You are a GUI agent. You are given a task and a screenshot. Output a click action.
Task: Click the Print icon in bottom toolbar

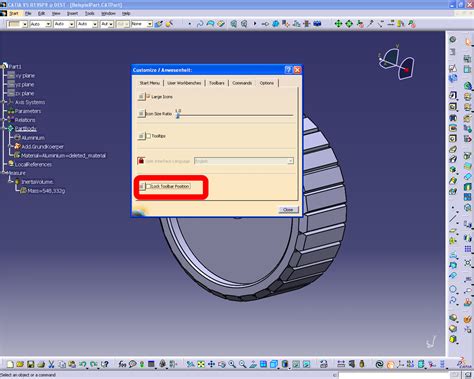(x=41, y=364)
